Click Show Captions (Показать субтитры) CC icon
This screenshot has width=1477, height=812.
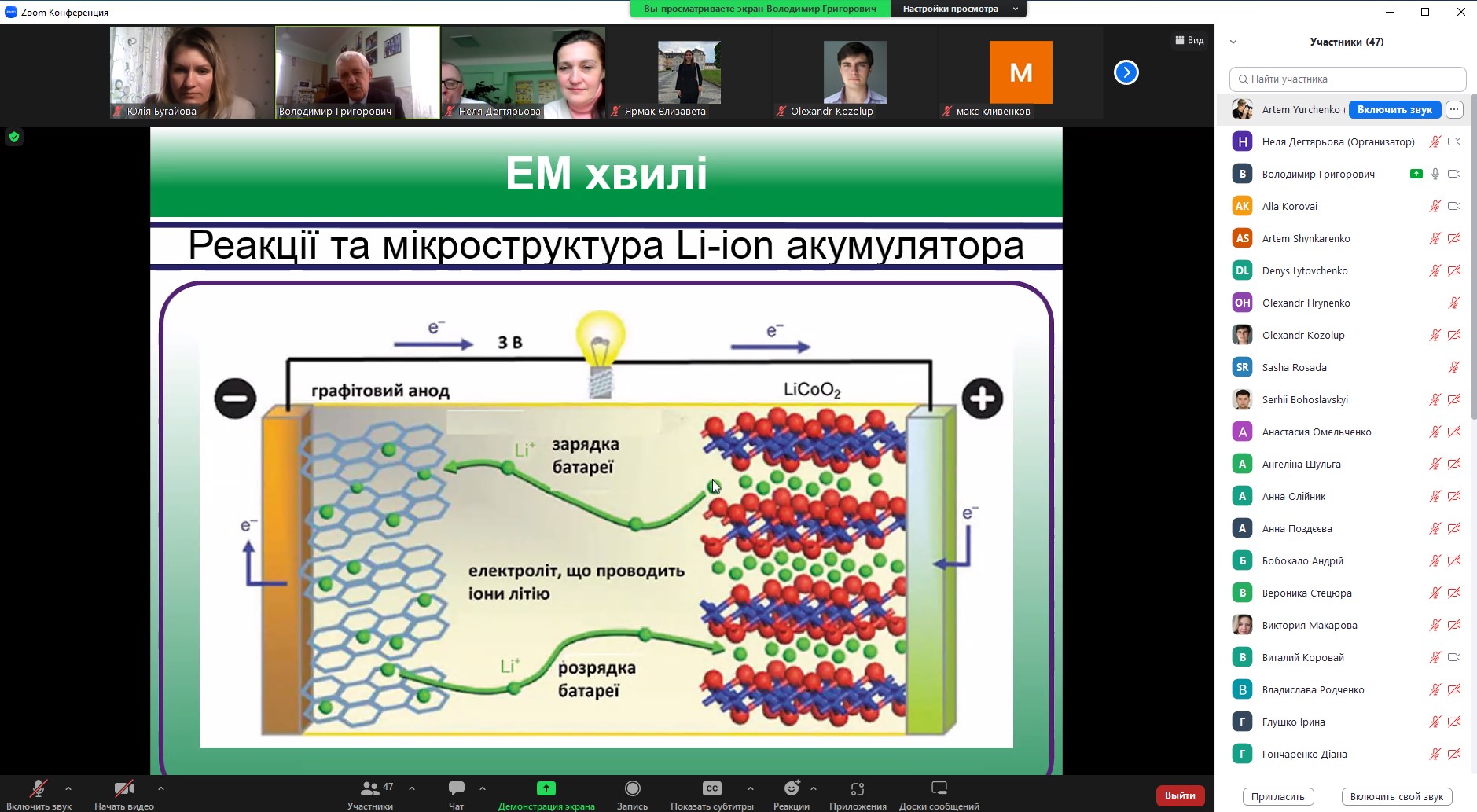tap(711, 788)
